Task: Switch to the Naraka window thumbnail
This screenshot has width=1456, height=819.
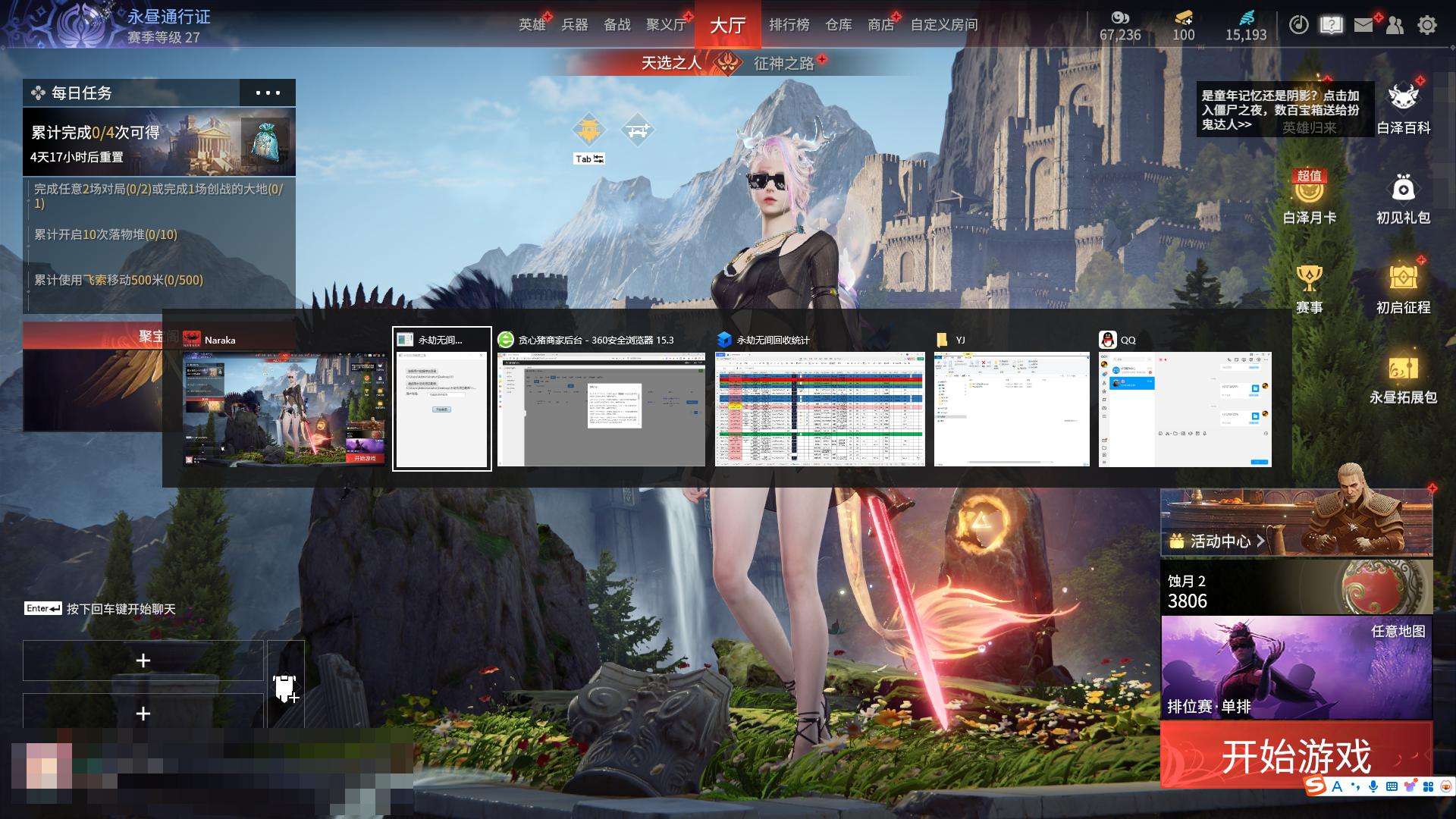Action: pyautogui.click(x=285, y=409)
